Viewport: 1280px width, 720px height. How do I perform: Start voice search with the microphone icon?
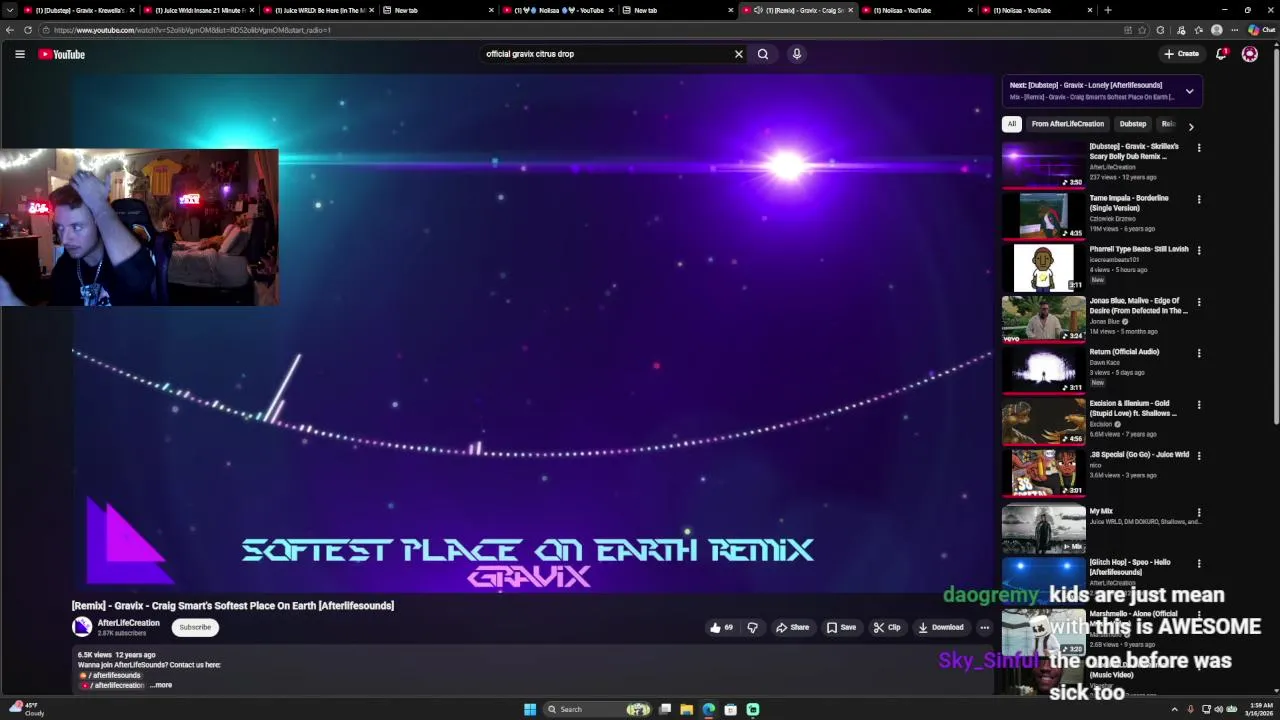(797, 54)
